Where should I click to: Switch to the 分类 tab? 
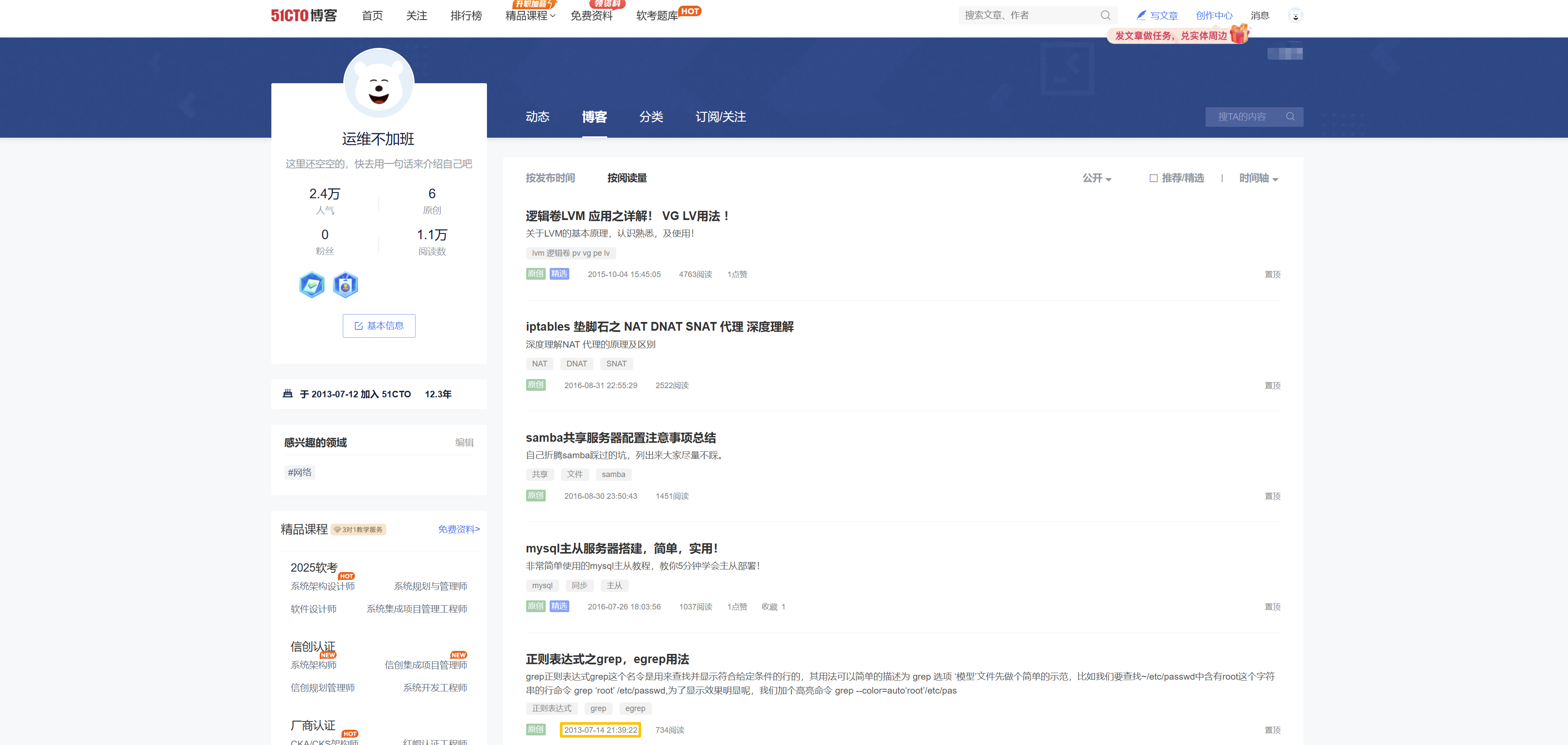click(651, 117)
